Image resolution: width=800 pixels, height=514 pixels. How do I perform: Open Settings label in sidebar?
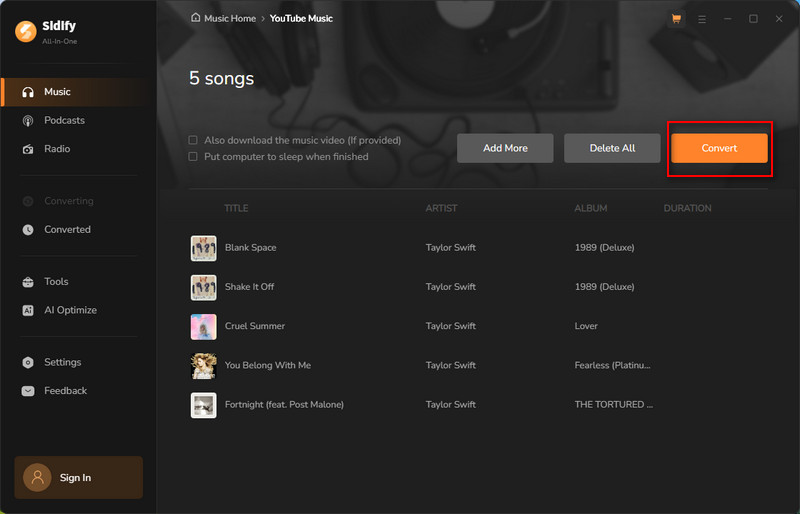[x=62, y=362]
